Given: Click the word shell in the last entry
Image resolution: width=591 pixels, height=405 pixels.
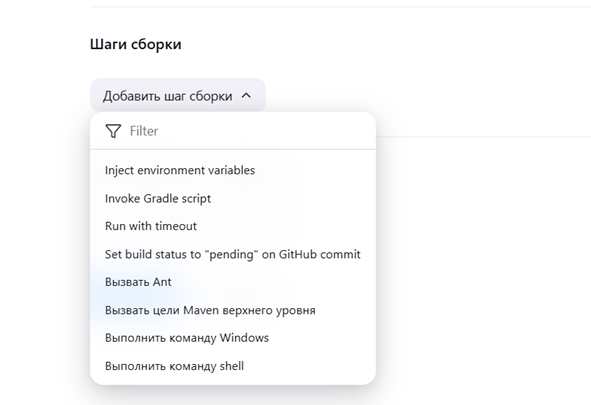Looking at the screenshot, I should pos(232,366).
